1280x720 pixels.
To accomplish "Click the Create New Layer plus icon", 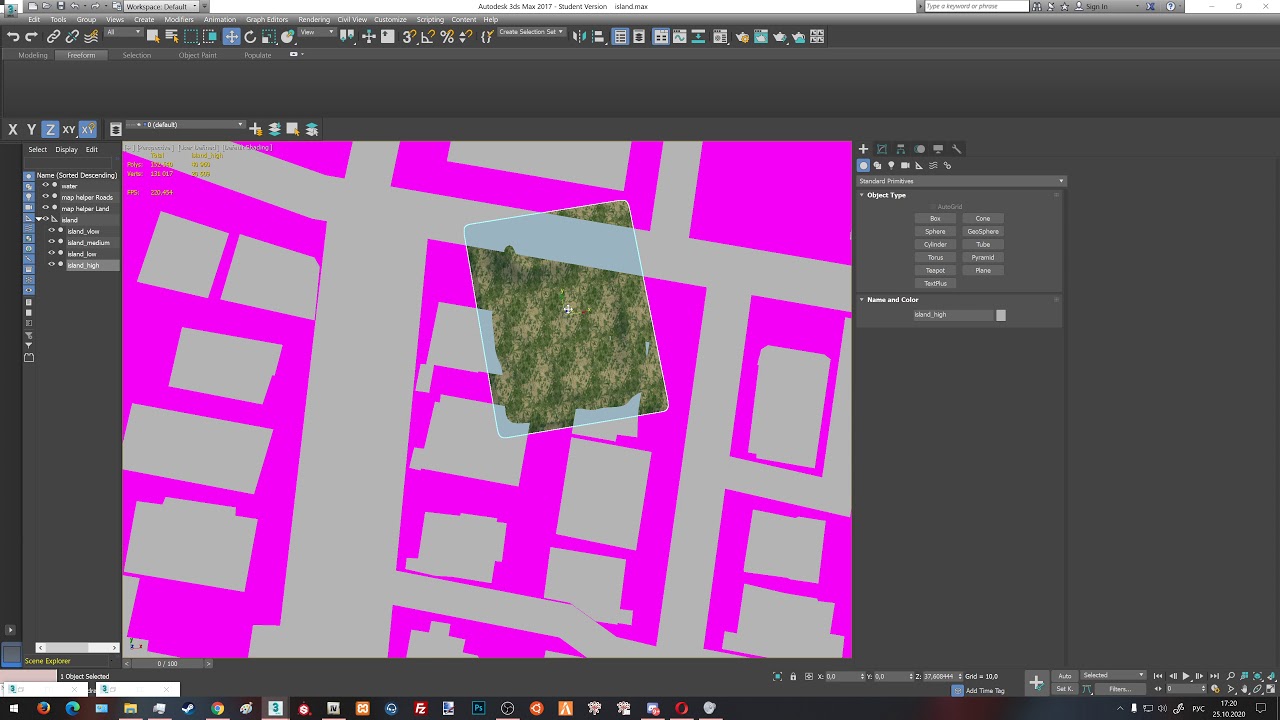I will 256,129.
